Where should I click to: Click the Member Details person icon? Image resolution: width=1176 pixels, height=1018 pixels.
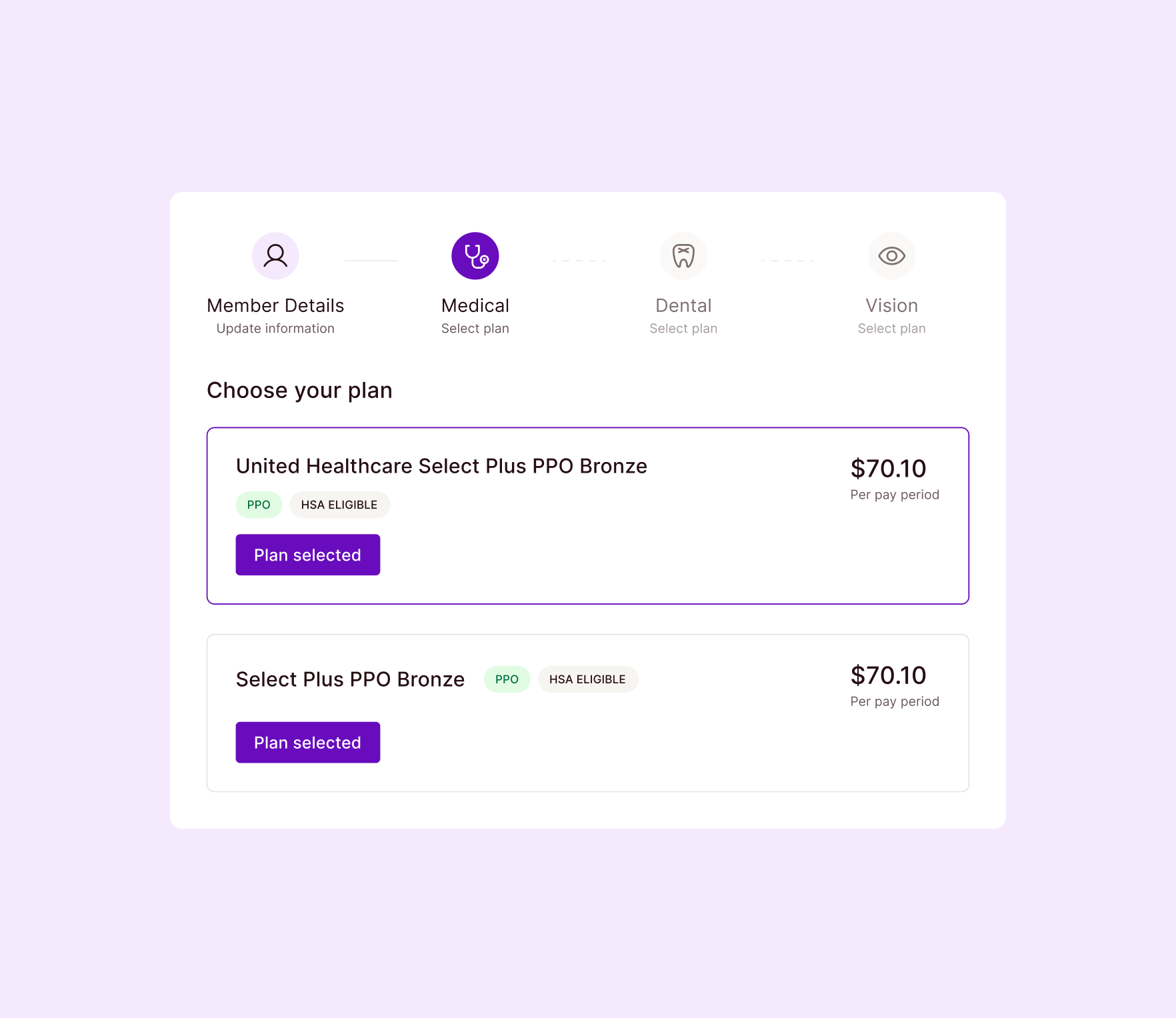tap(275, 256)
